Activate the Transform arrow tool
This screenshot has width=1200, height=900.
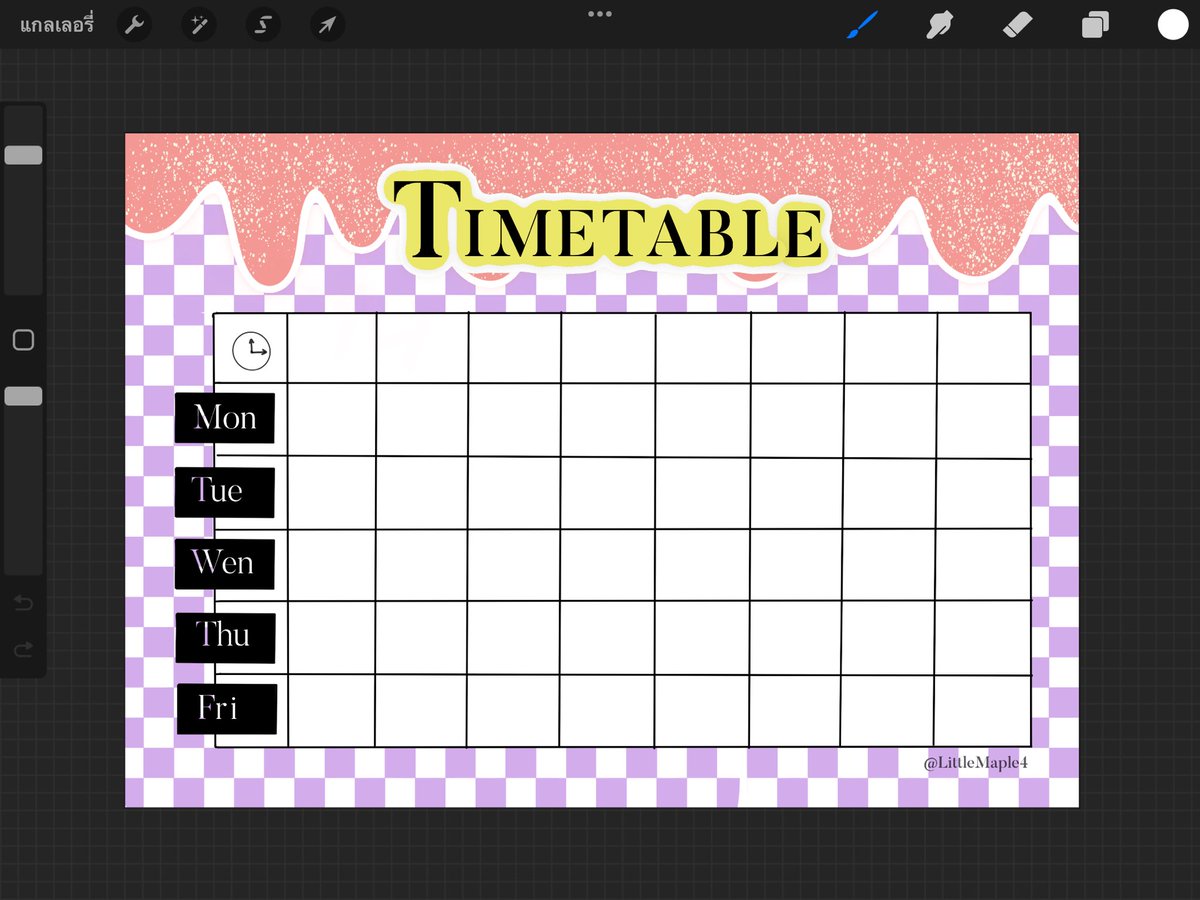coord(328,25)
